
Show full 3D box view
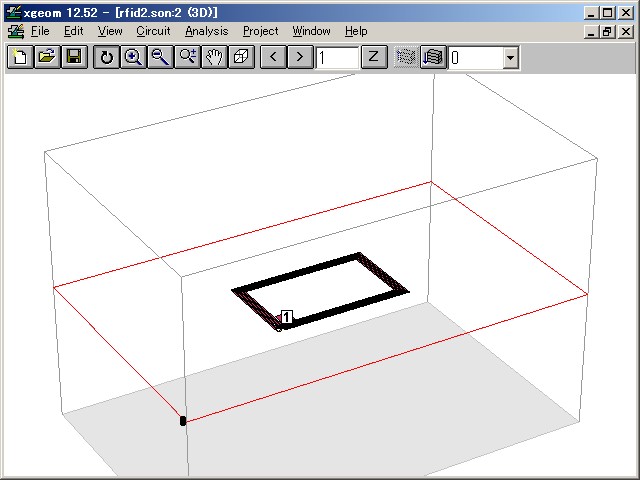tap(241, 57)
